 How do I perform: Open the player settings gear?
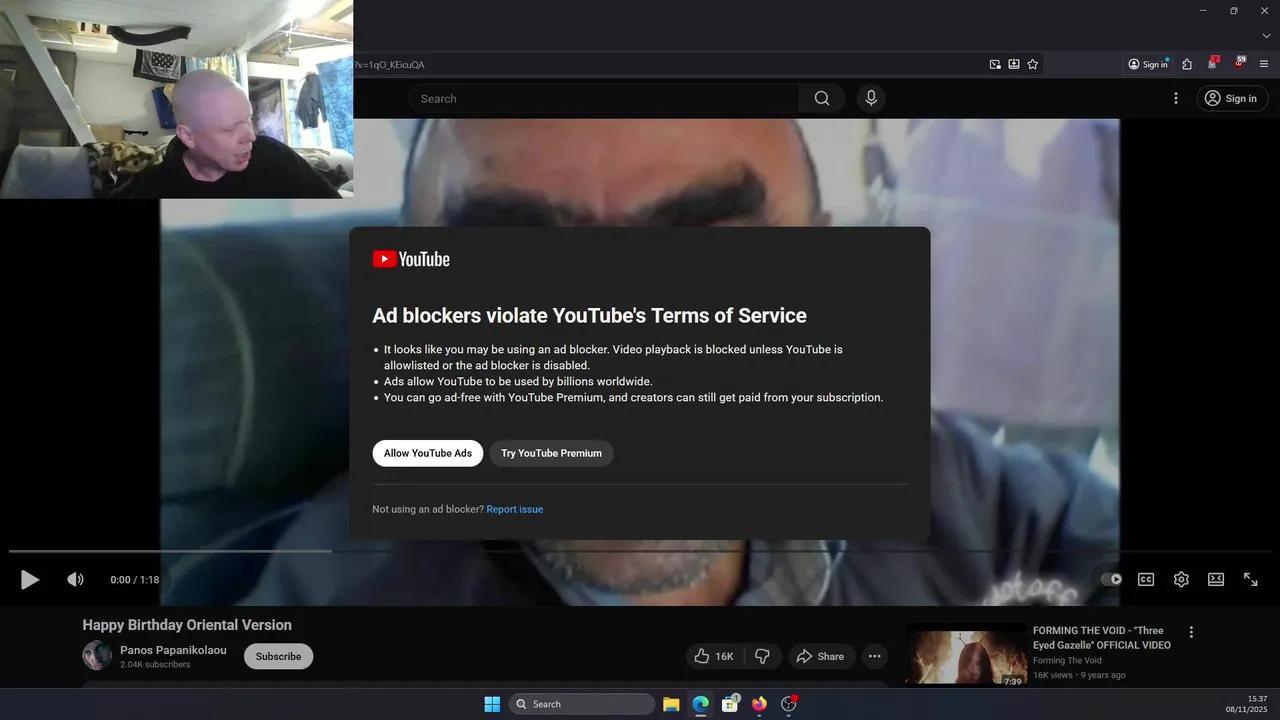[1181, 579]
